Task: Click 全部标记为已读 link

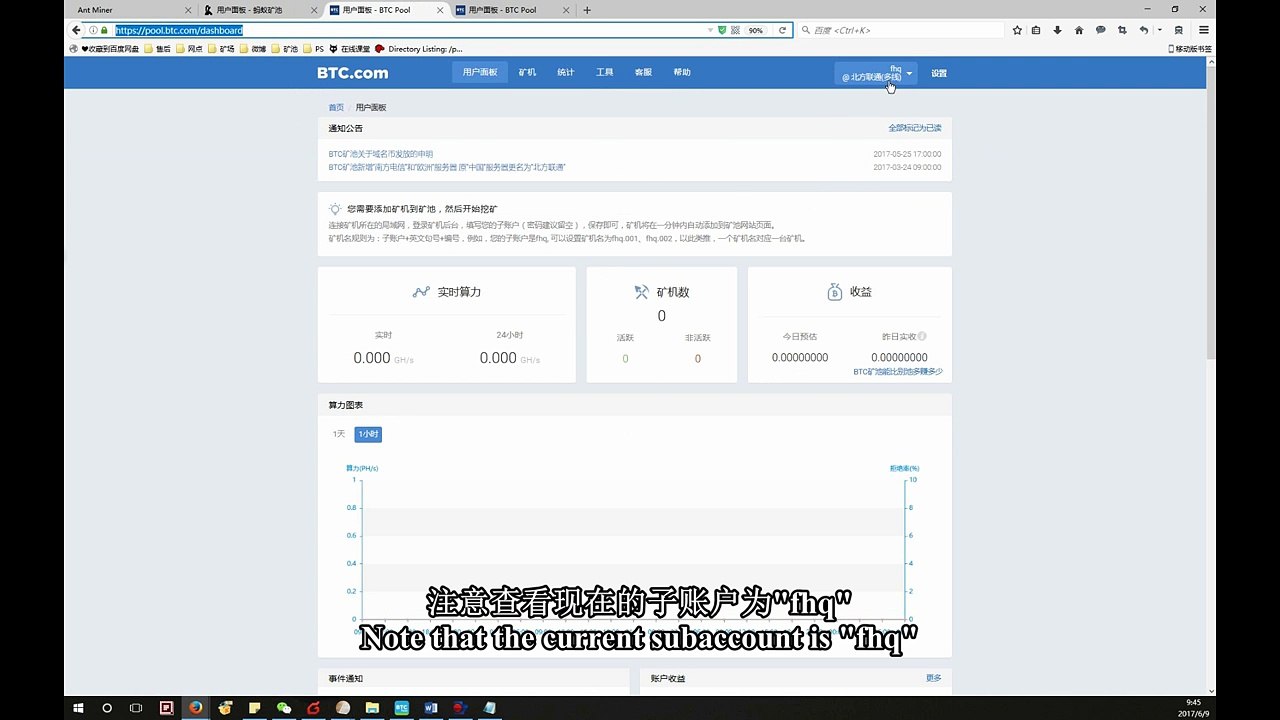Action: coord(915,128)
